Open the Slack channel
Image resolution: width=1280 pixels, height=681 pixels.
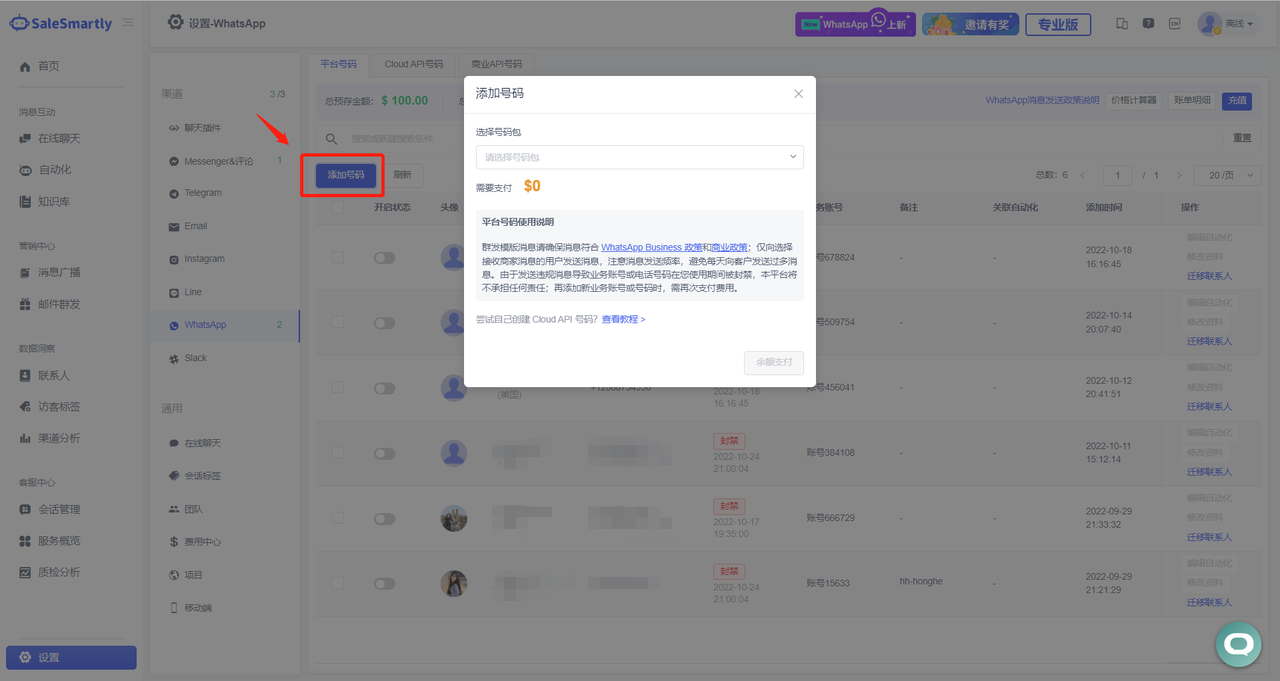(x=195, y=358)
